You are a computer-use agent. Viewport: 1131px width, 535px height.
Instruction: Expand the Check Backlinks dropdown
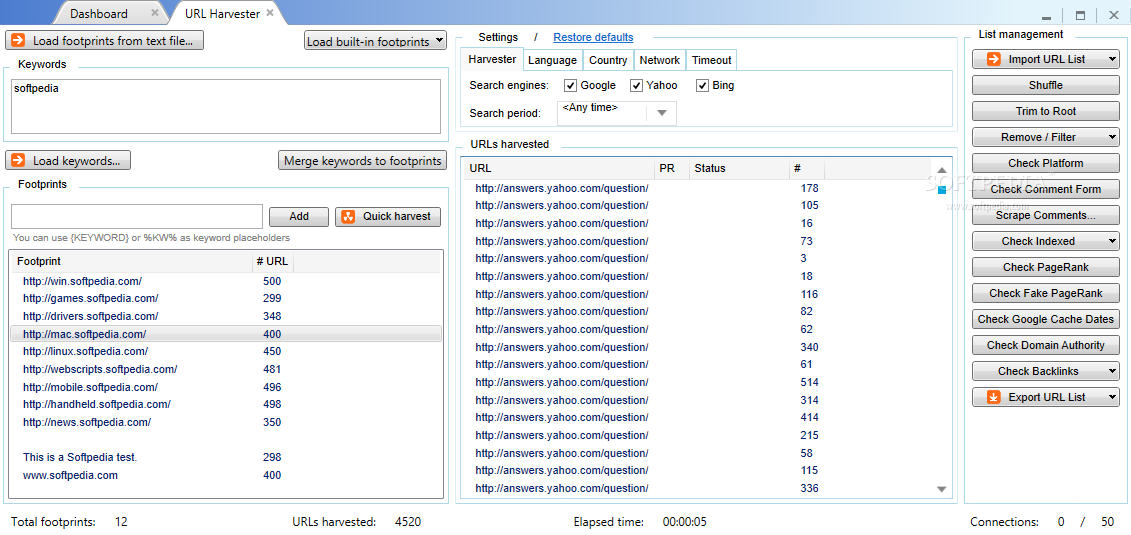tap(1112, 371)
